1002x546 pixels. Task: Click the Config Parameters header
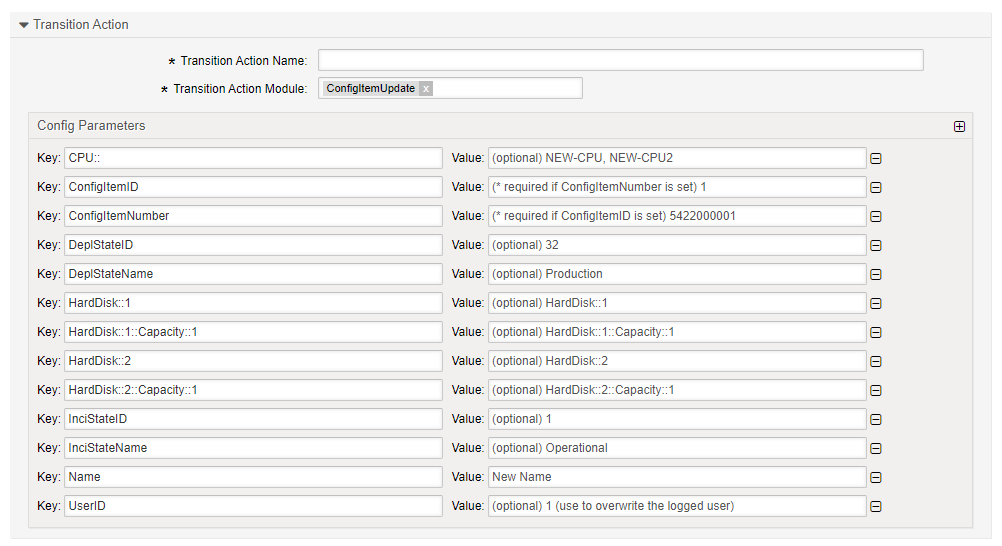(91, 126)
